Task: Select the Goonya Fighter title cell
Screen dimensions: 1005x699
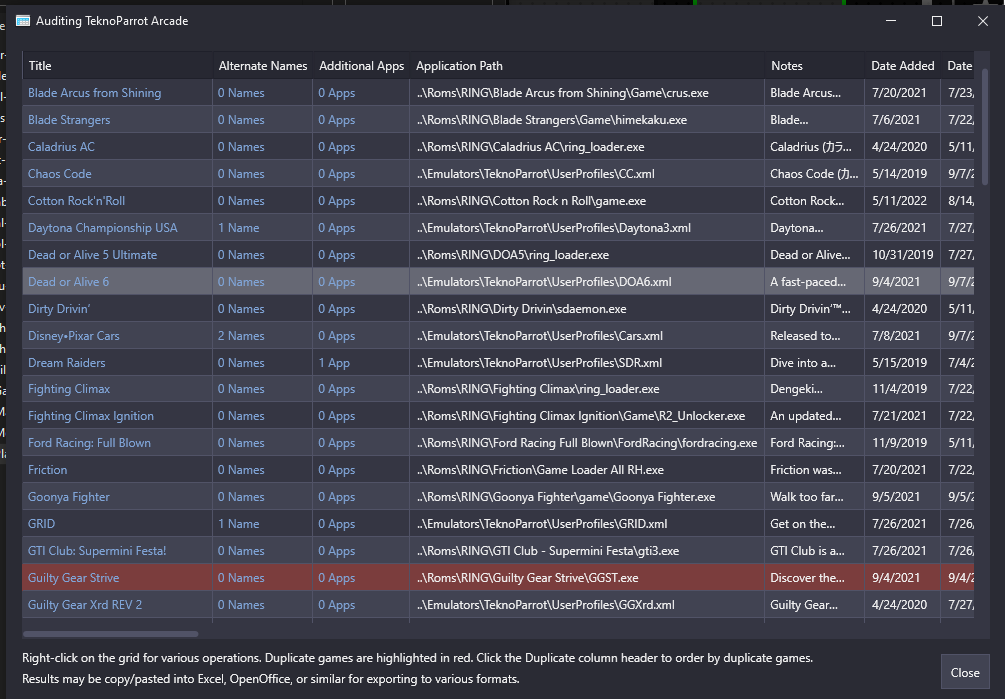Action: pyautogui.click(x=117, y=497)
